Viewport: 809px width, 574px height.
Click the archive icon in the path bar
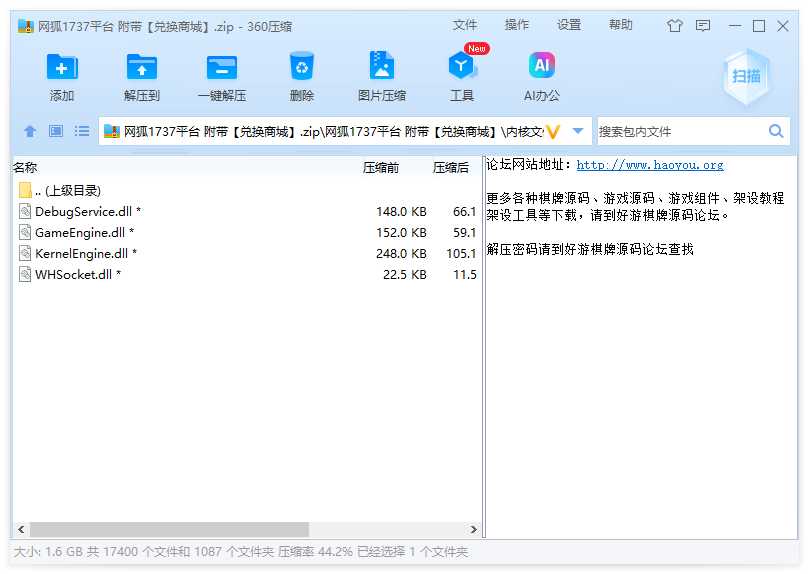(111, 132)
